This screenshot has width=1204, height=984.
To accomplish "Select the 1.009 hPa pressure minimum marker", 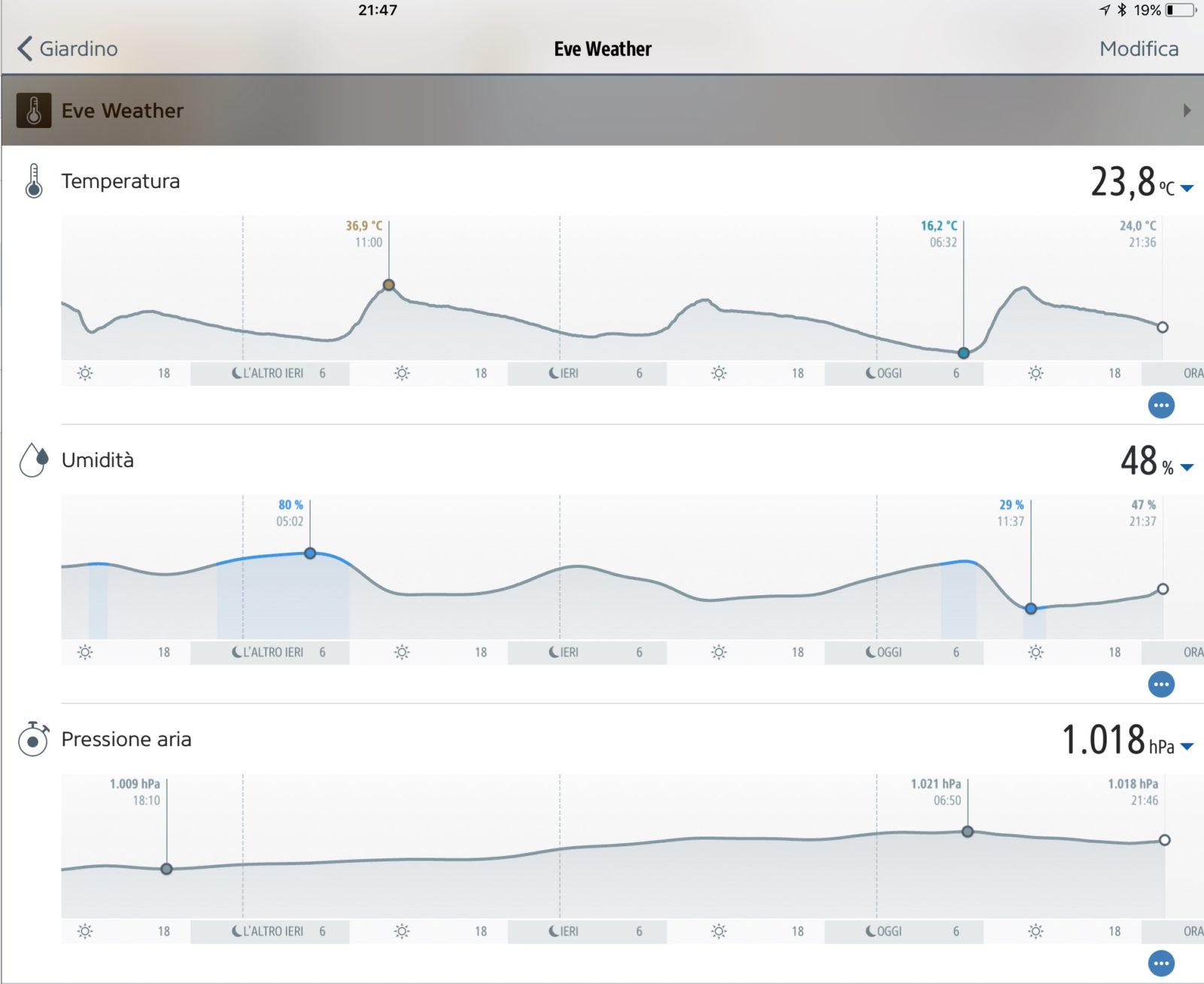I will coord(166,869).
